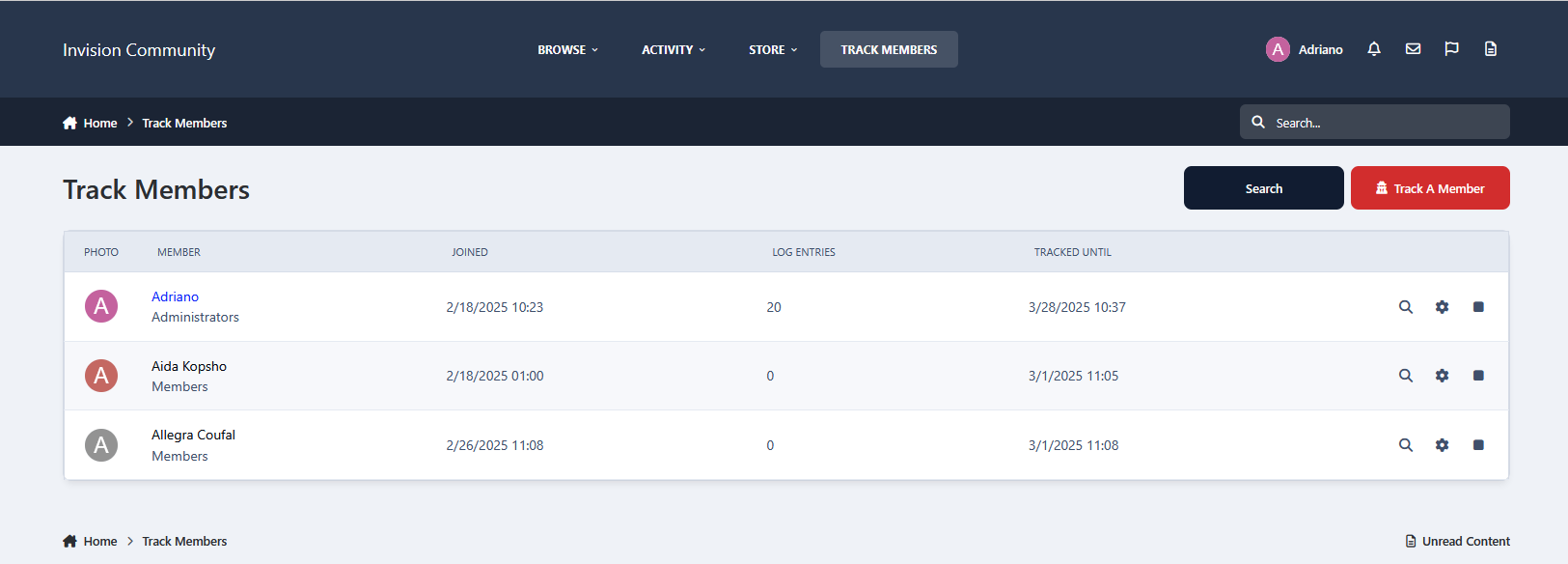View logs for Adriano via magnifier icon

[x=1406, y=307]
